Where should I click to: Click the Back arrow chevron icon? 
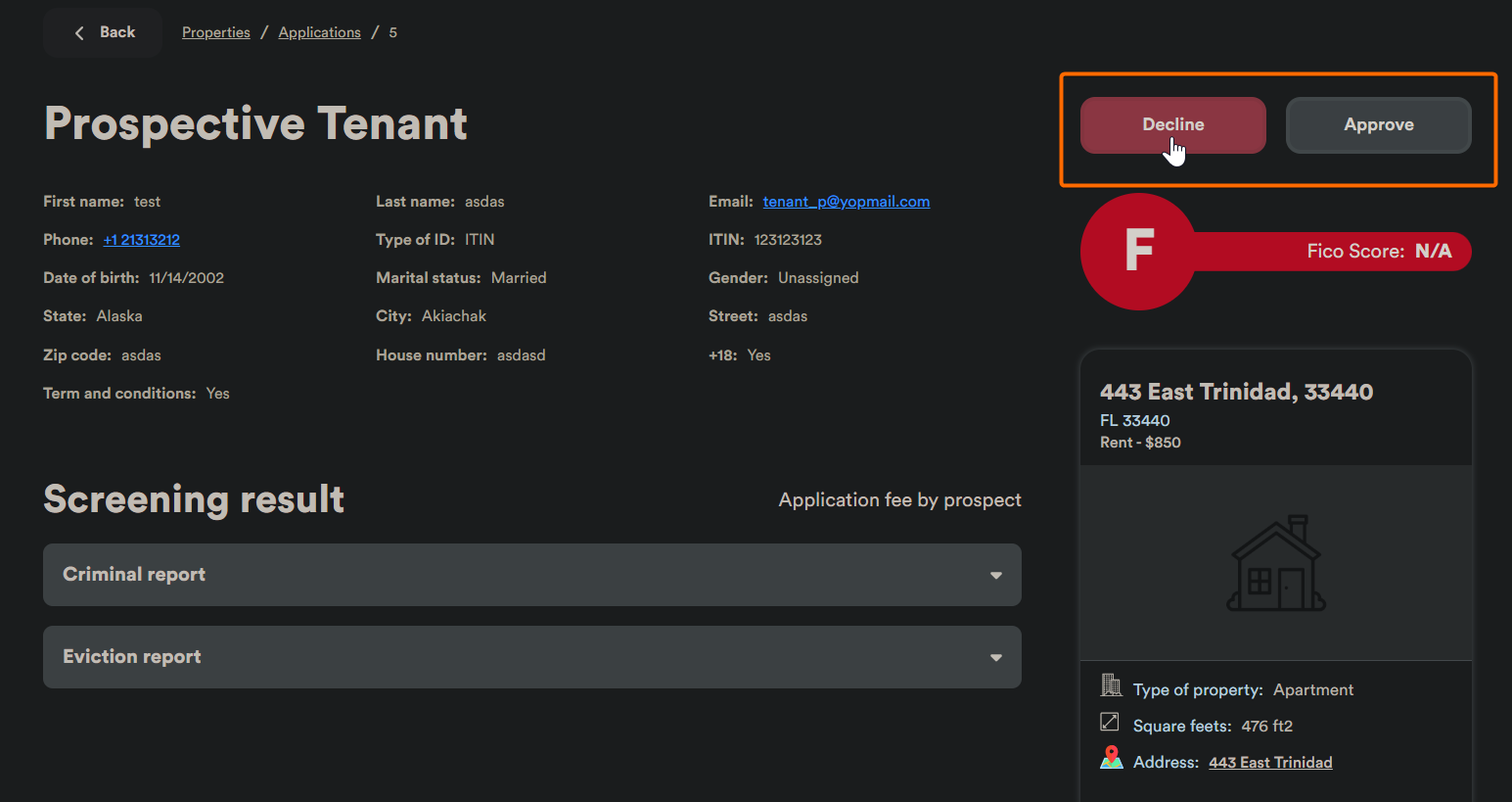click(79, 33)
